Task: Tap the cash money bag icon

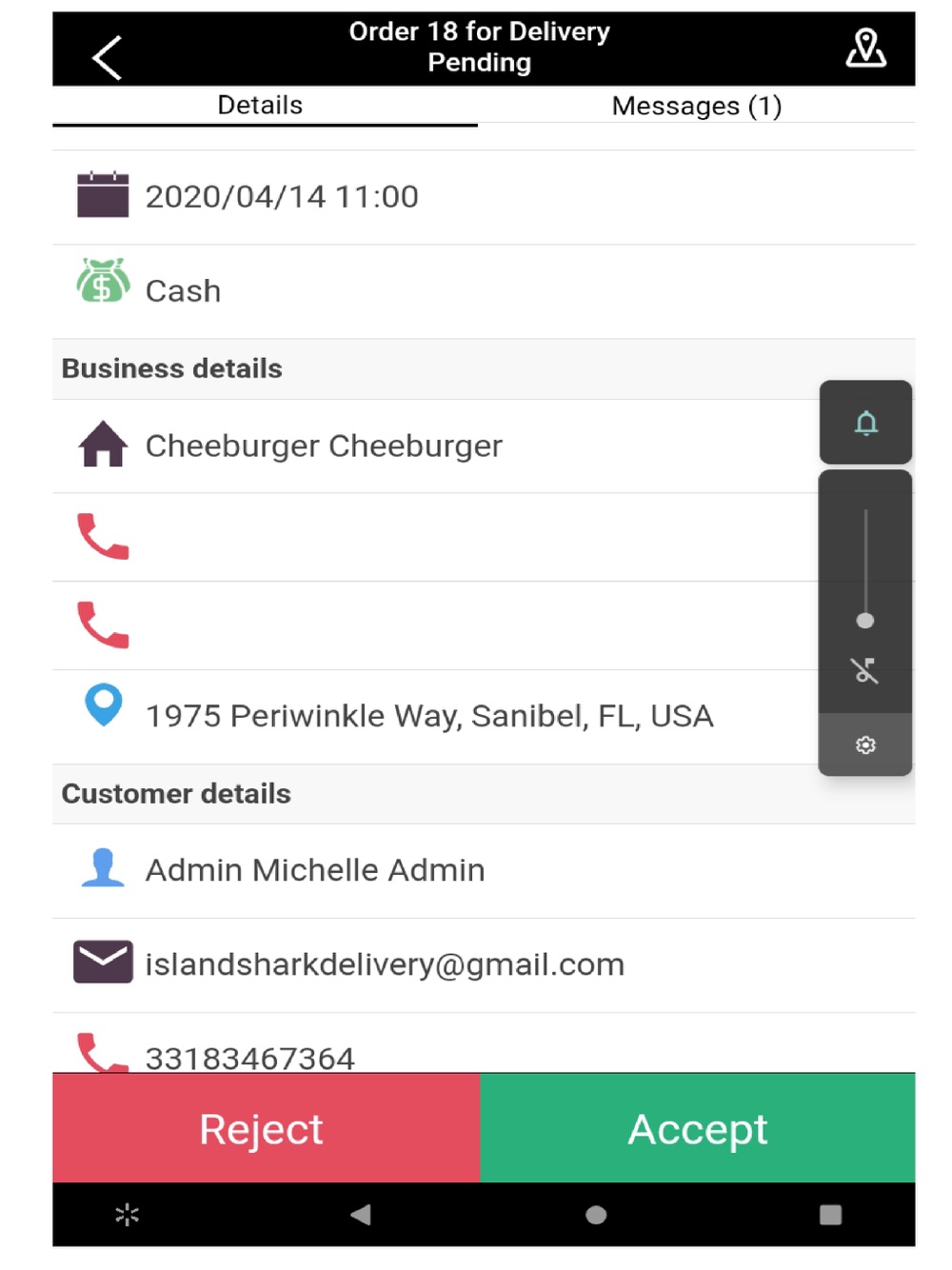Action: pyautogui.click(x=103, y=281)
